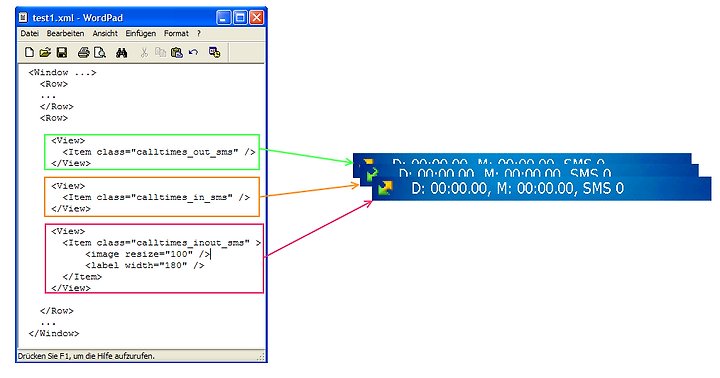Undo the last action with the Undo arrow
This screenshot has height=378, width=720.
(x=193, y=52)
